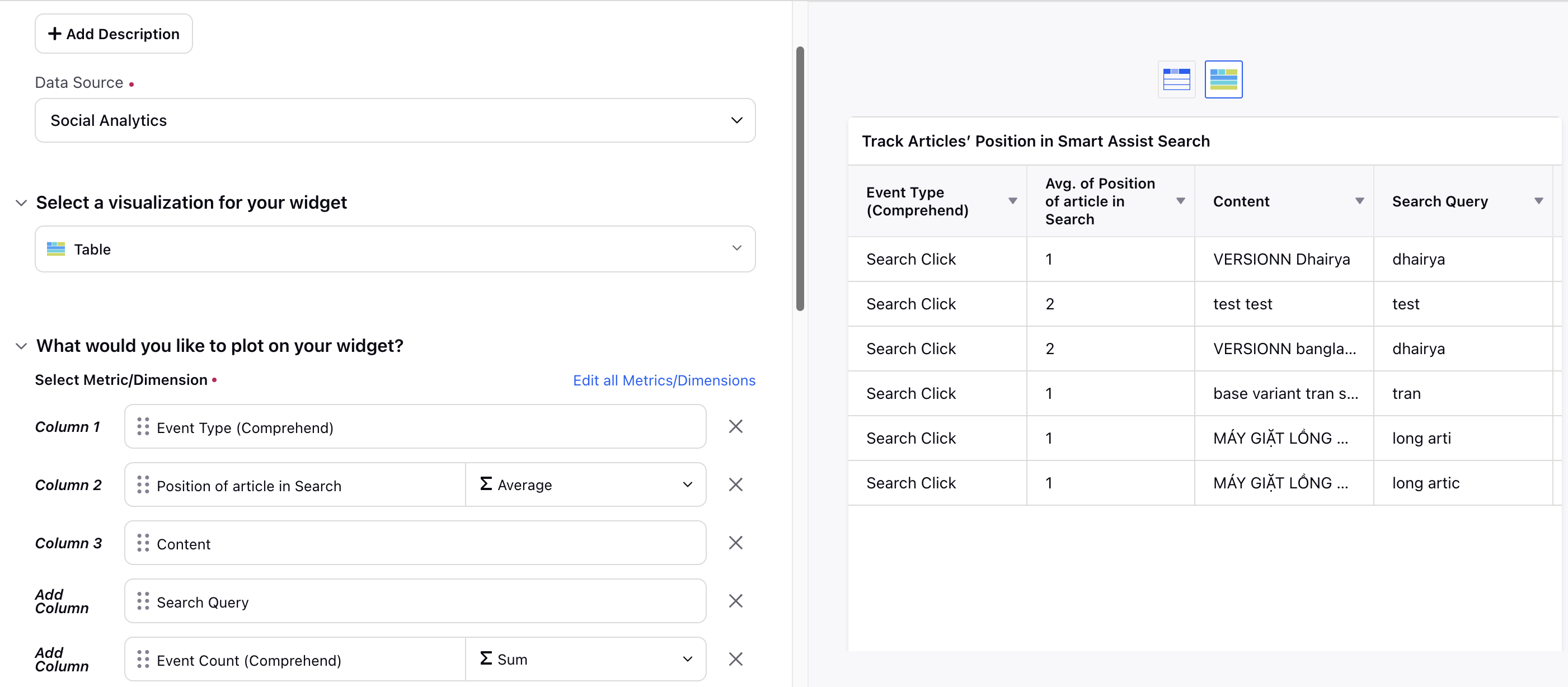Click the 'VERSIONN bangla...' content cell

tap(1284, 349)
